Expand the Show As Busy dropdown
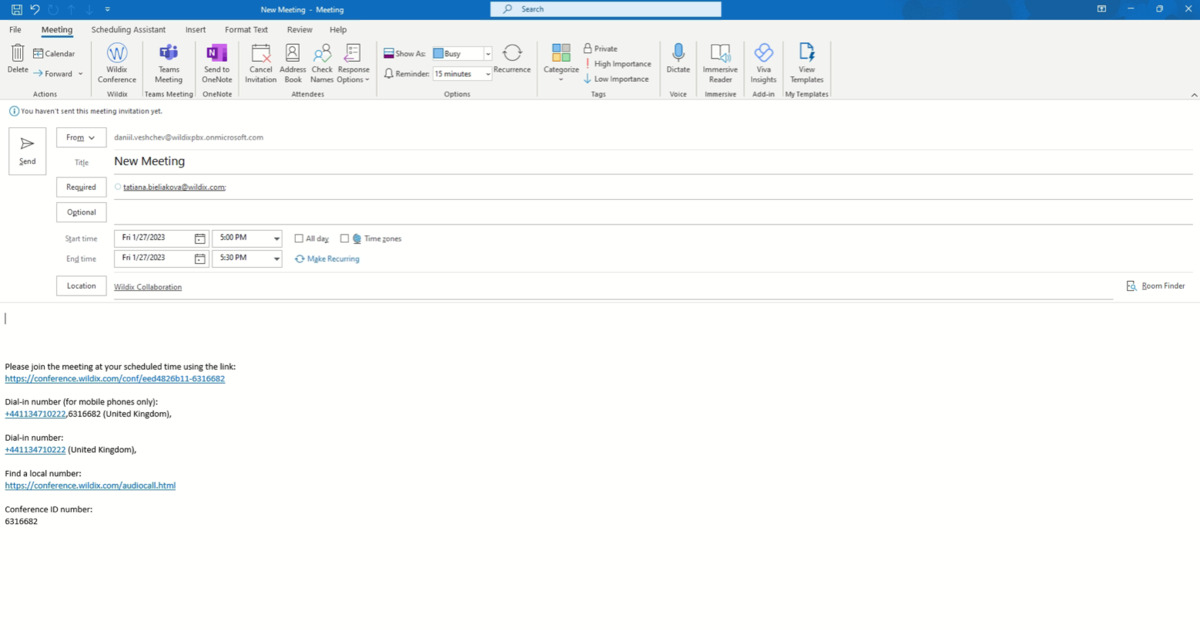The width and height of the screenshot is (1200, 630). click(488, 54)
